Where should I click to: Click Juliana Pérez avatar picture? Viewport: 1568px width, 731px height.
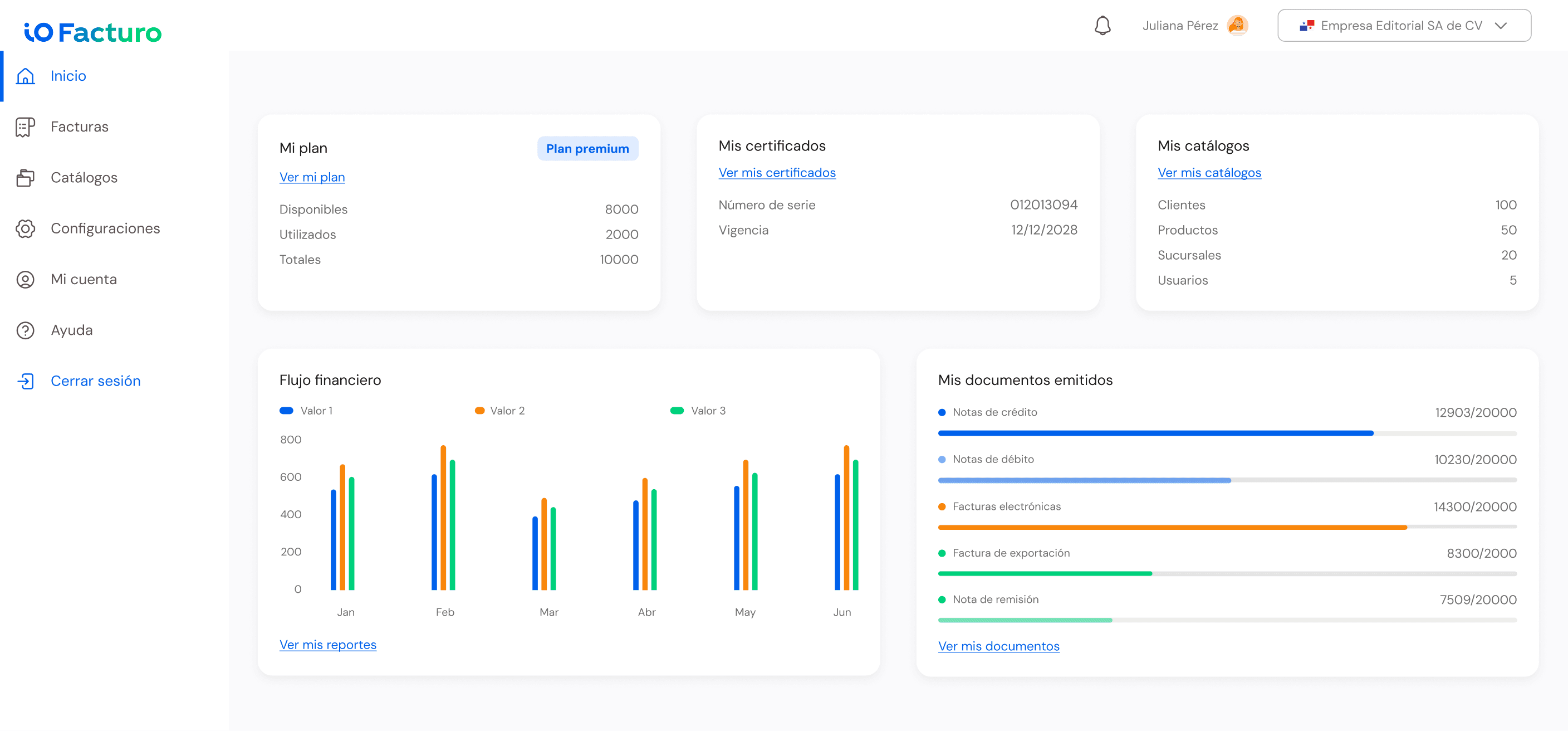coord(1237,26)
